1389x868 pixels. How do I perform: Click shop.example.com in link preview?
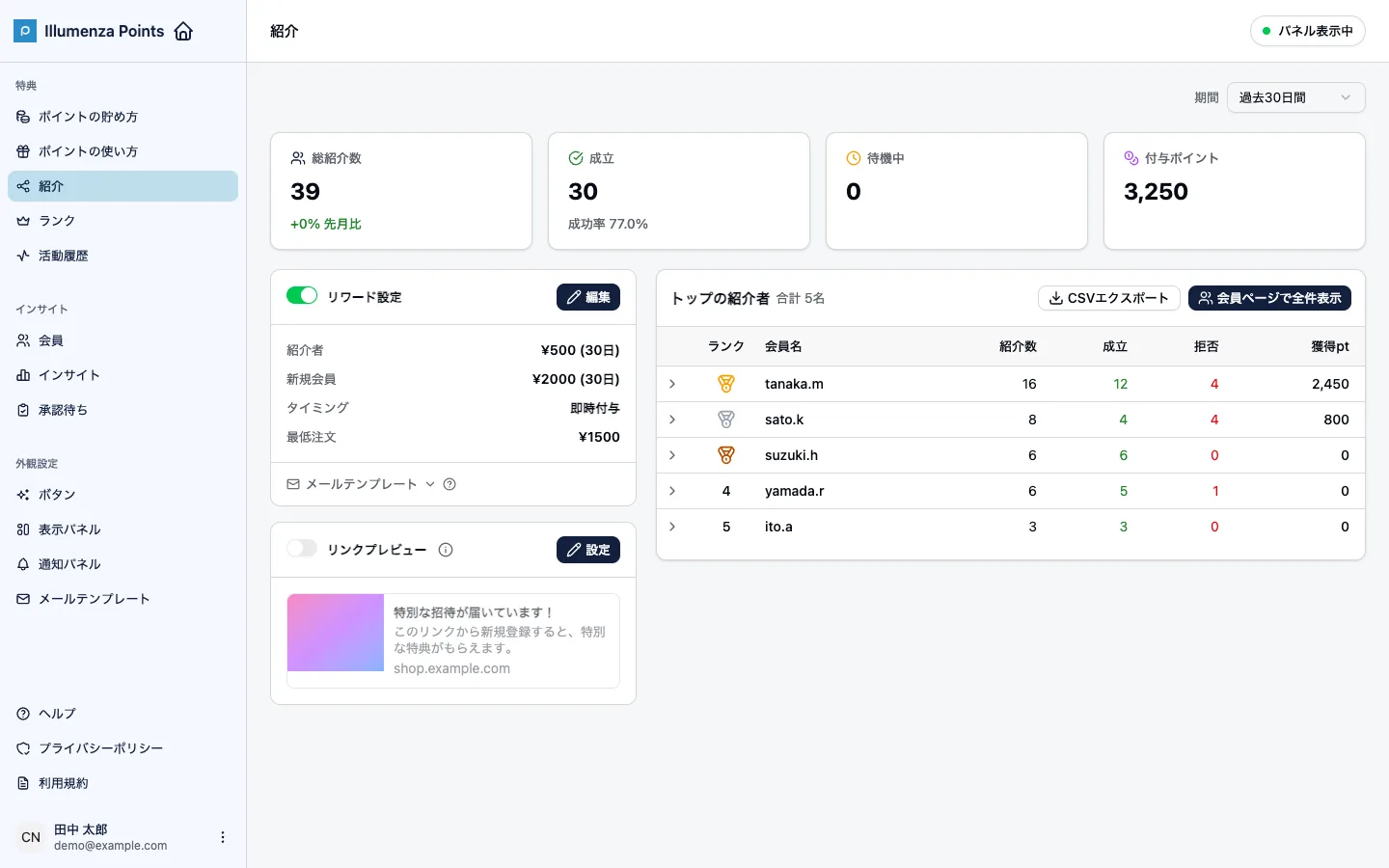[x=451, y=668]
